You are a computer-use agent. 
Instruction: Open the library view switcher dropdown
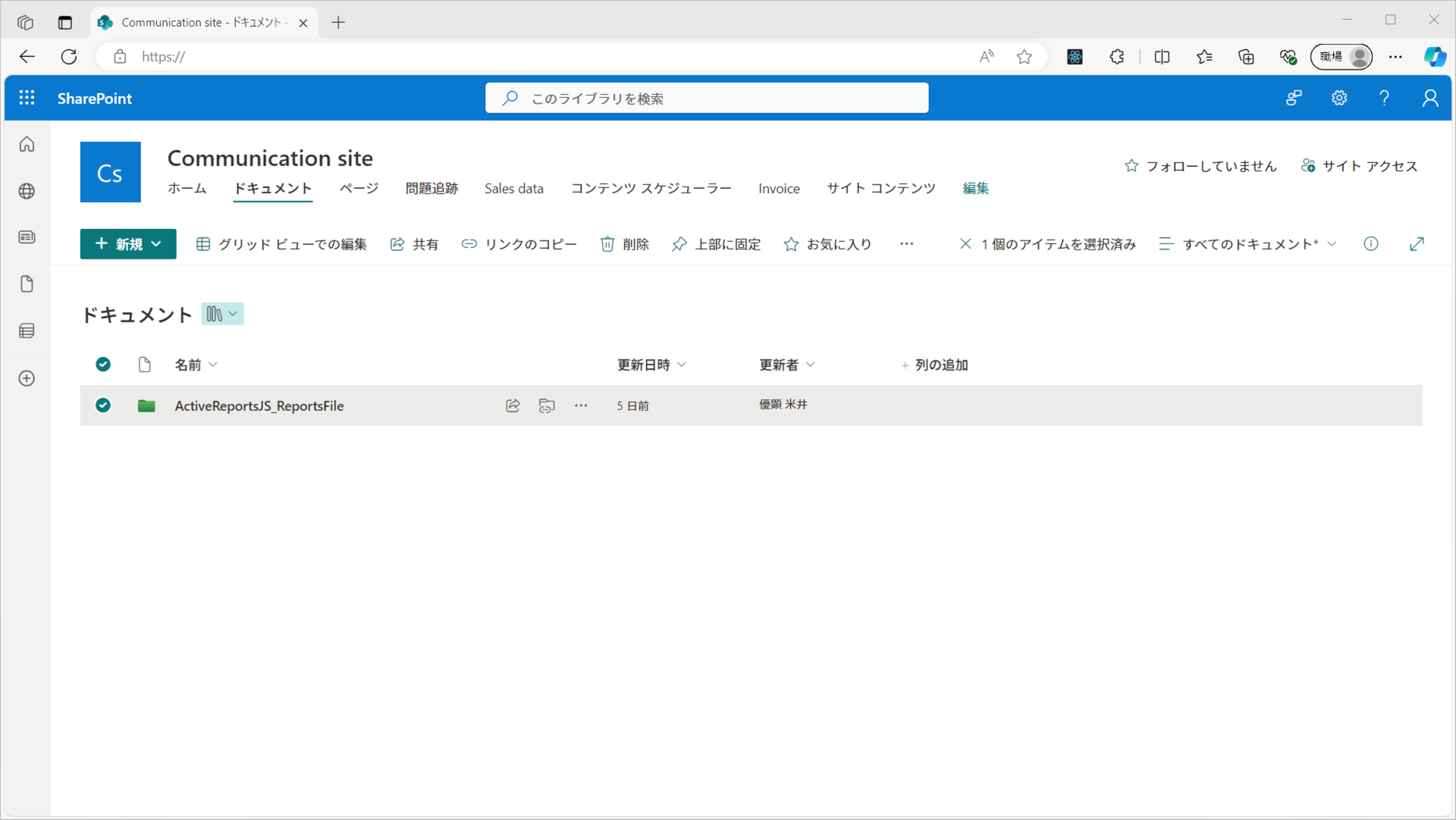tap(222, 314)
